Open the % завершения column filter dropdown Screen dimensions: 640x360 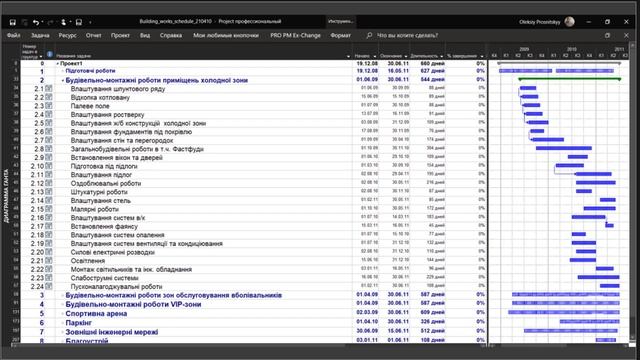(x=482, y=56)
